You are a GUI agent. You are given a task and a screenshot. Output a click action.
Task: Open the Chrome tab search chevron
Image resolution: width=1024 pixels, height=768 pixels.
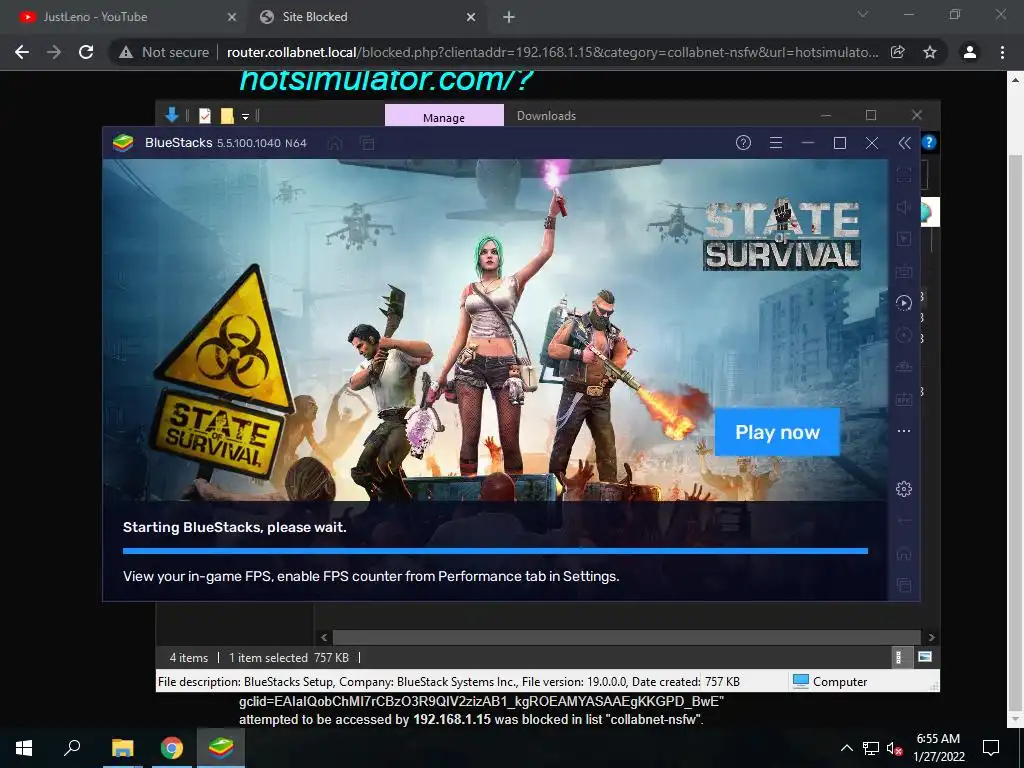(863, 14)
